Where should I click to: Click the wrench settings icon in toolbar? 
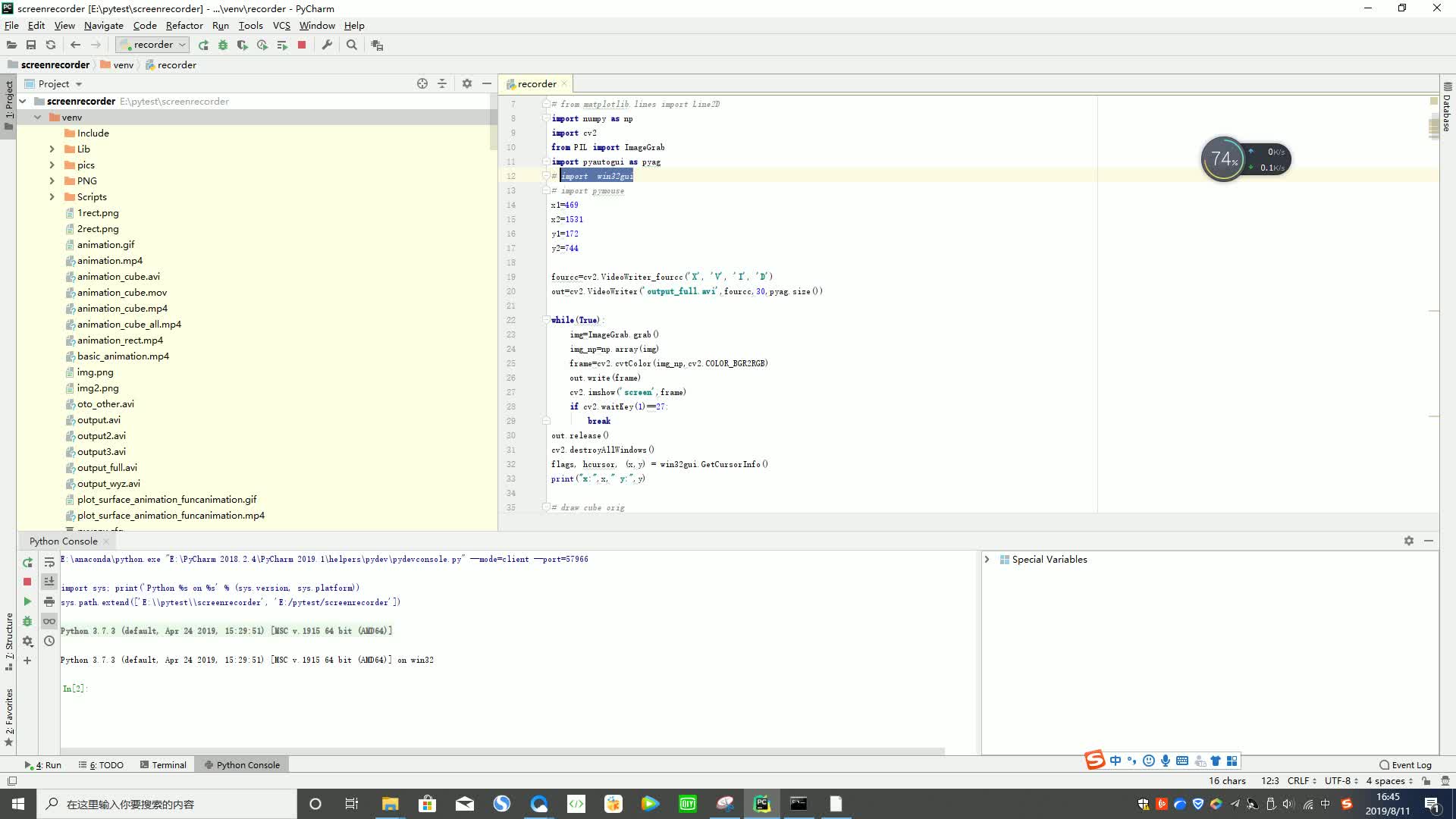[327, 45]
